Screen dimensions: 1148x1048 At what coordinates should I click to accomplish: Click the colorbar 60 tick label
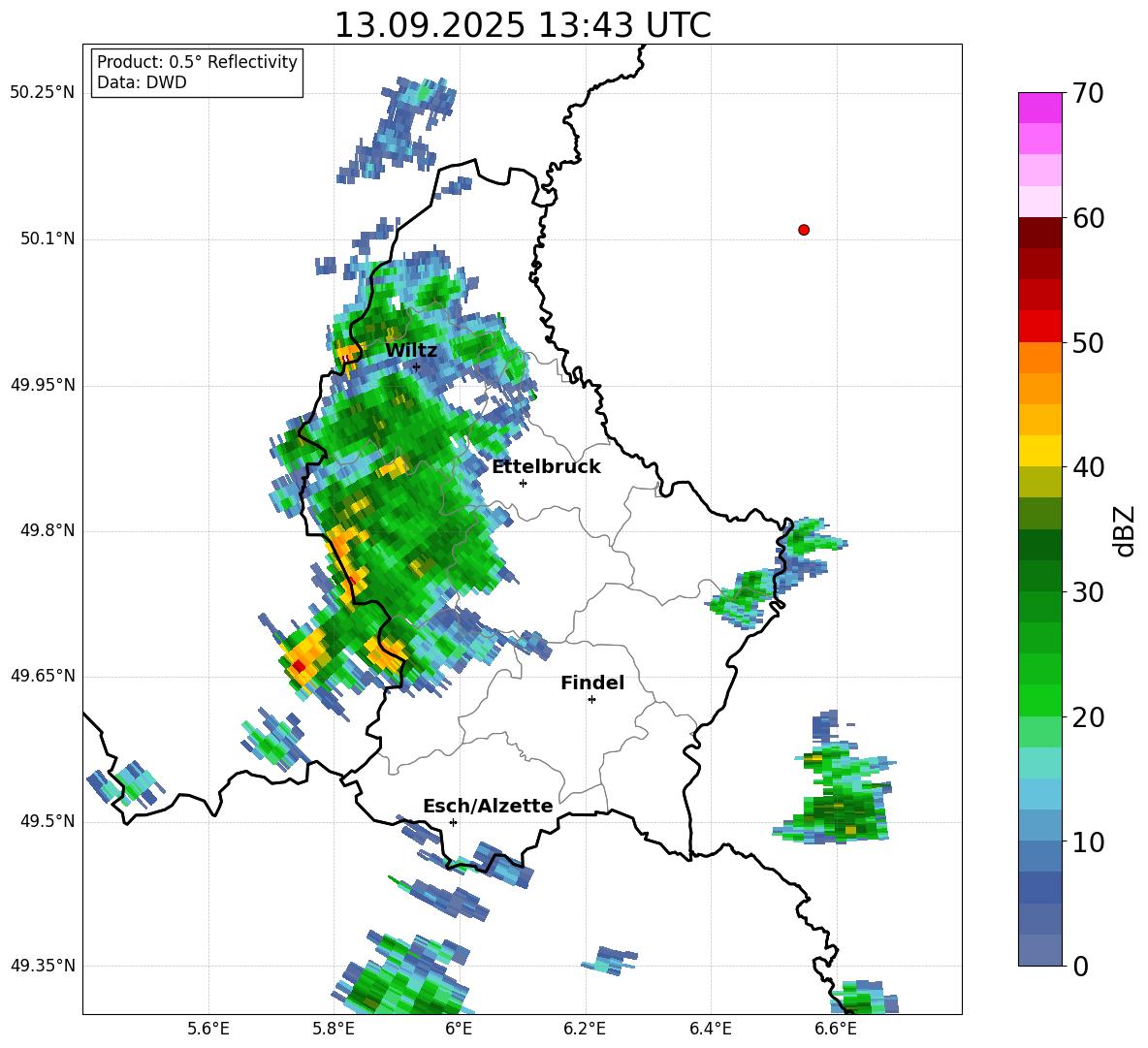tap(1088, 218)
